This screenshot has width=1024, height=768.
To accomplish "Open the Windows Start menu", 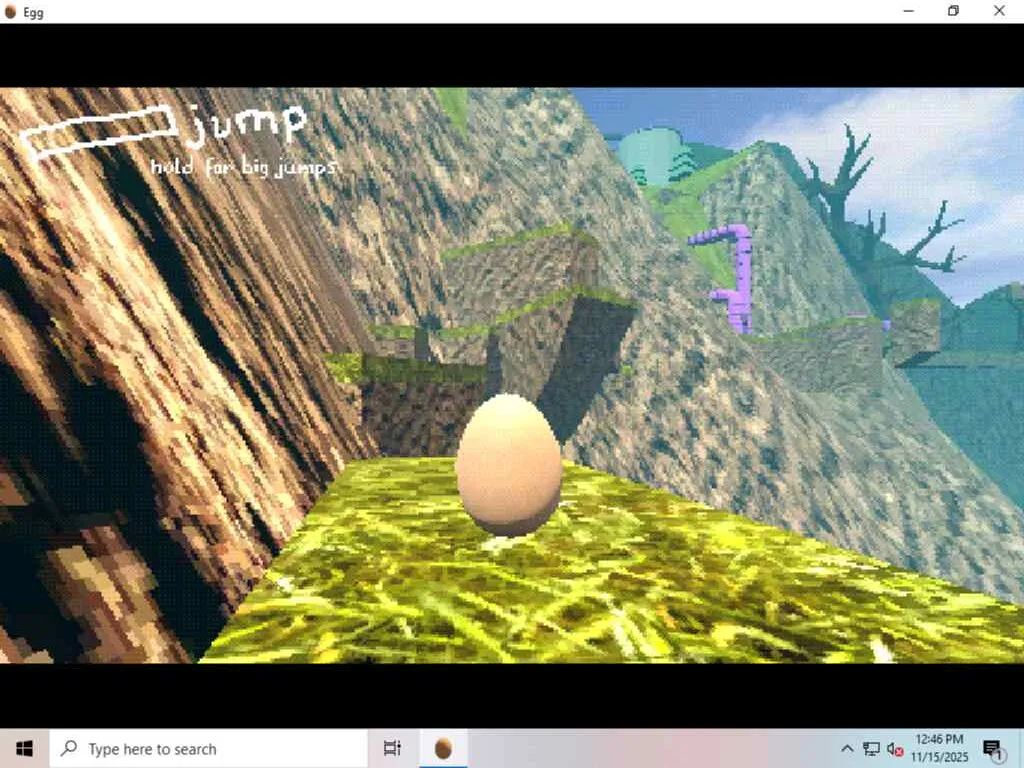I will point(24,748).
